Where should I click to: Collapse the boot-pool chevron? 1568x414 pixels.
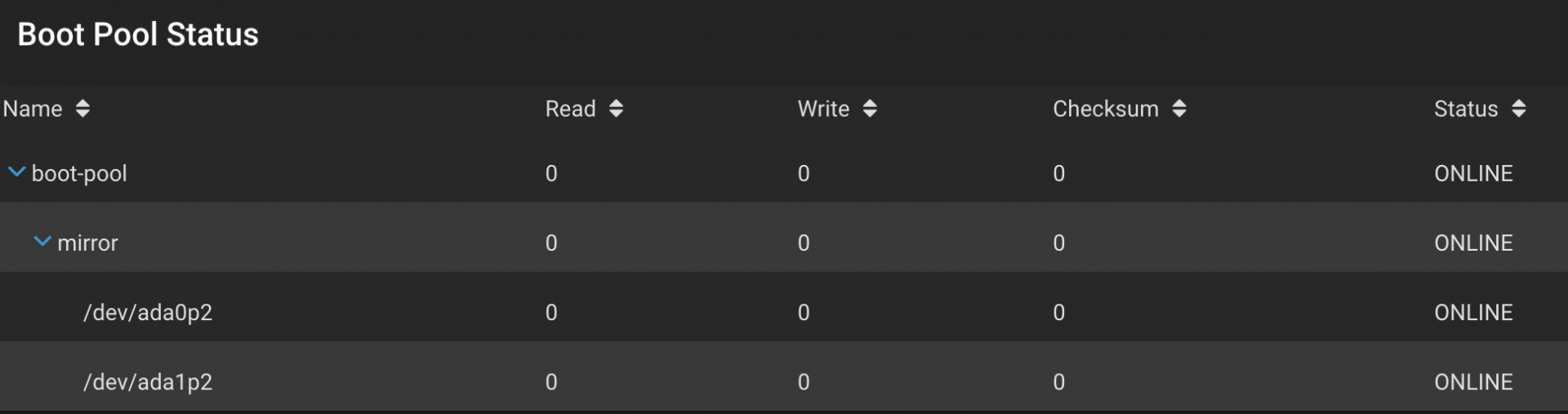16,172
